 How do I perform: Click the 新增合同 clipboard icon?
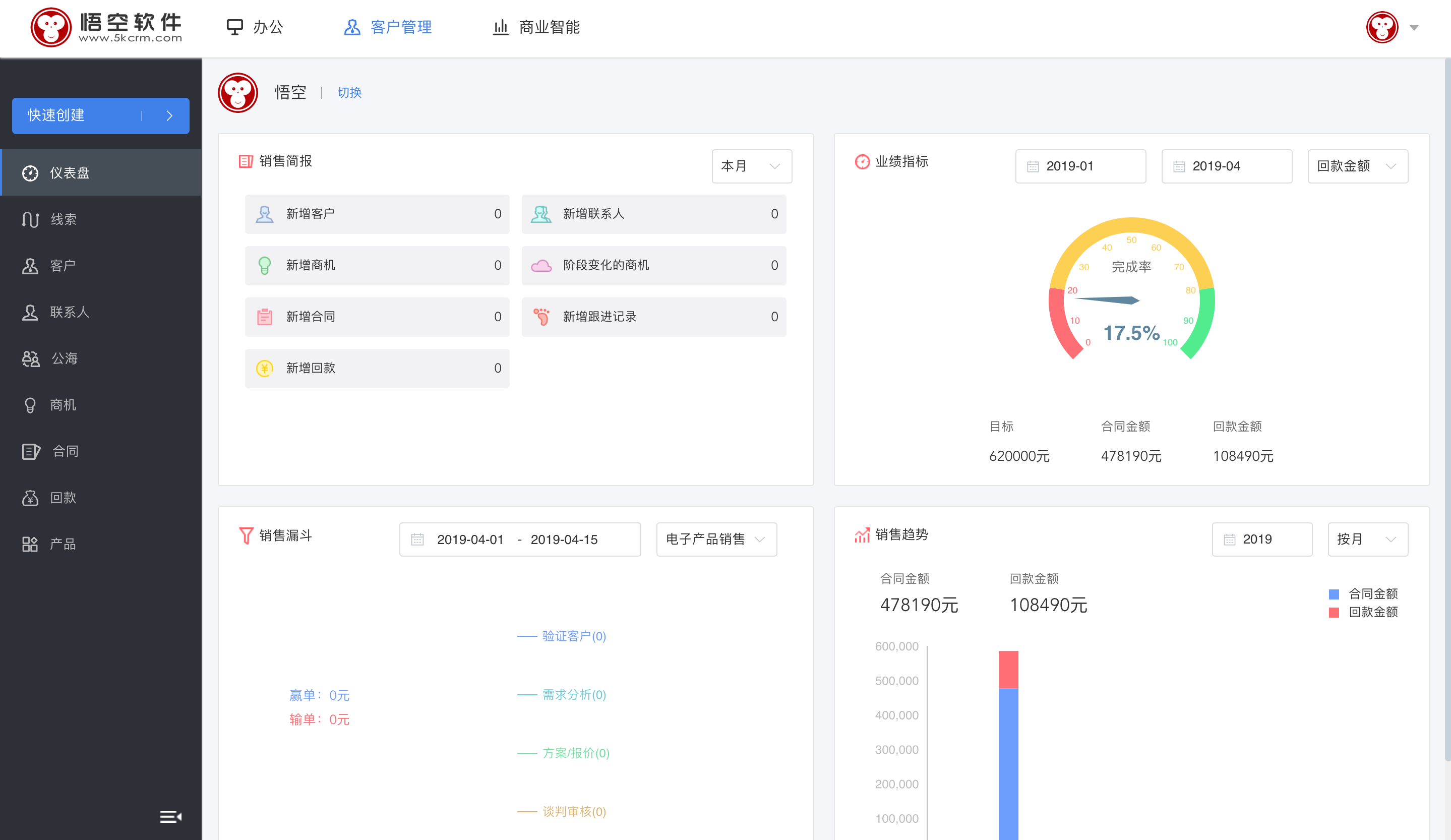click(x=264, y=317)
